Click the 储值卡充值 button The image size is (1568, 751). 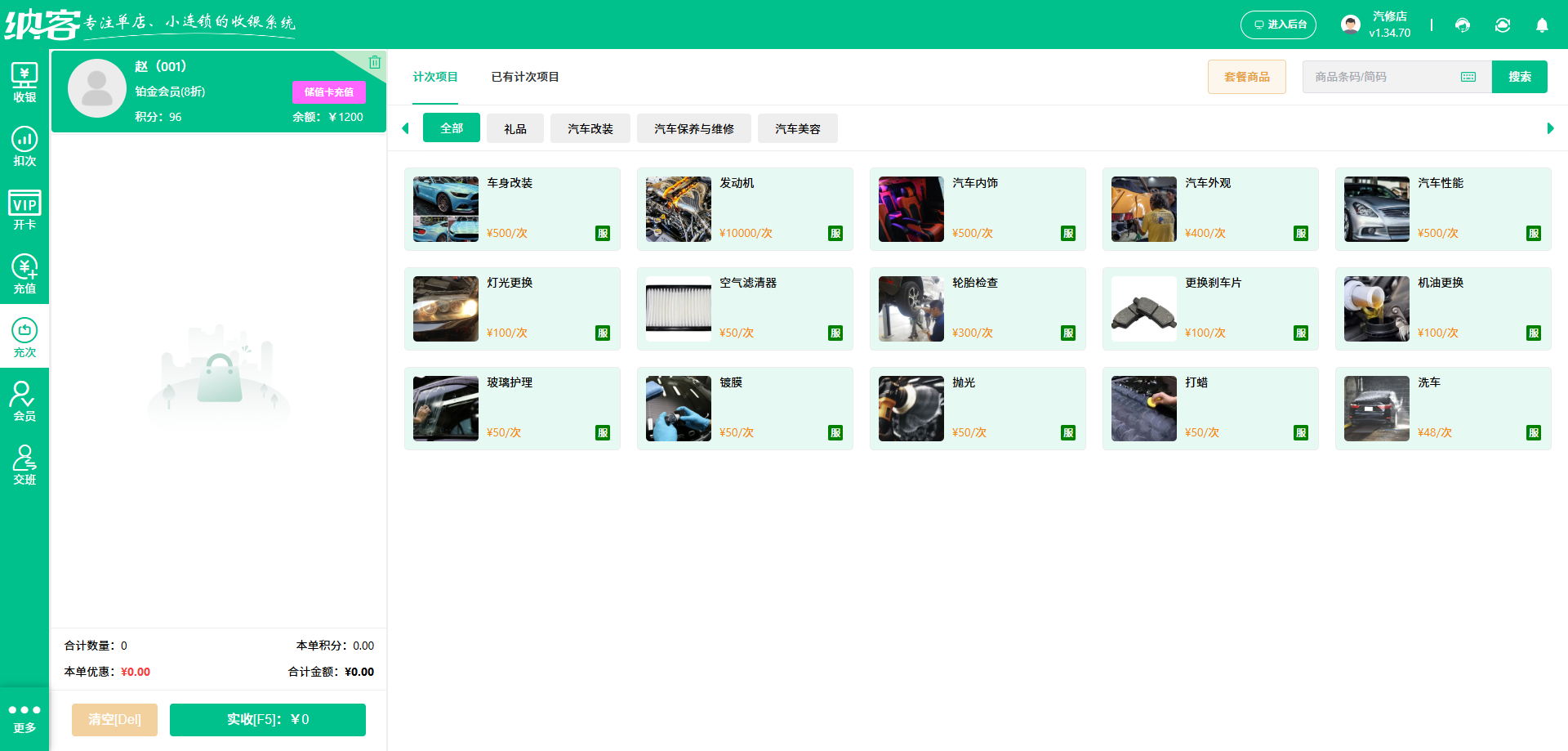coord(329,92)
